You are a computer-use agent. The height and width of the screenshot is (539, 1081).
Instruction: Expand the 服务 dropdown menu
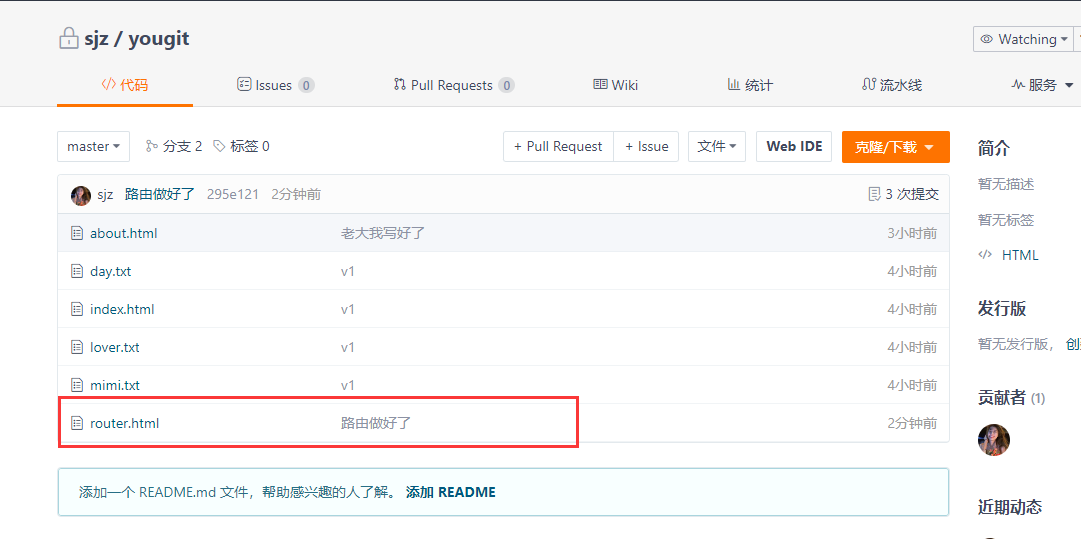(1042, 85)
